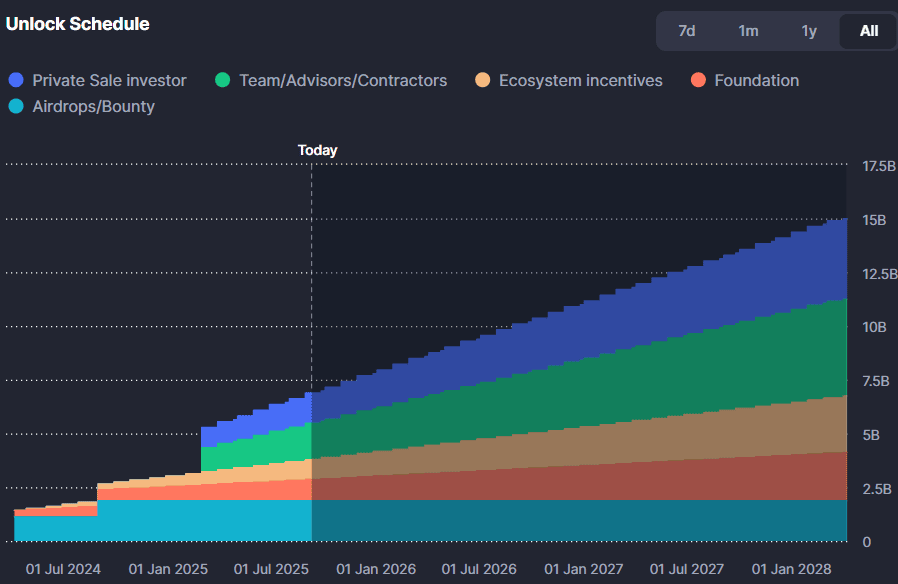
Task: Click the blue Private Sale investor legend dot
Action: (x=16, y=80)
